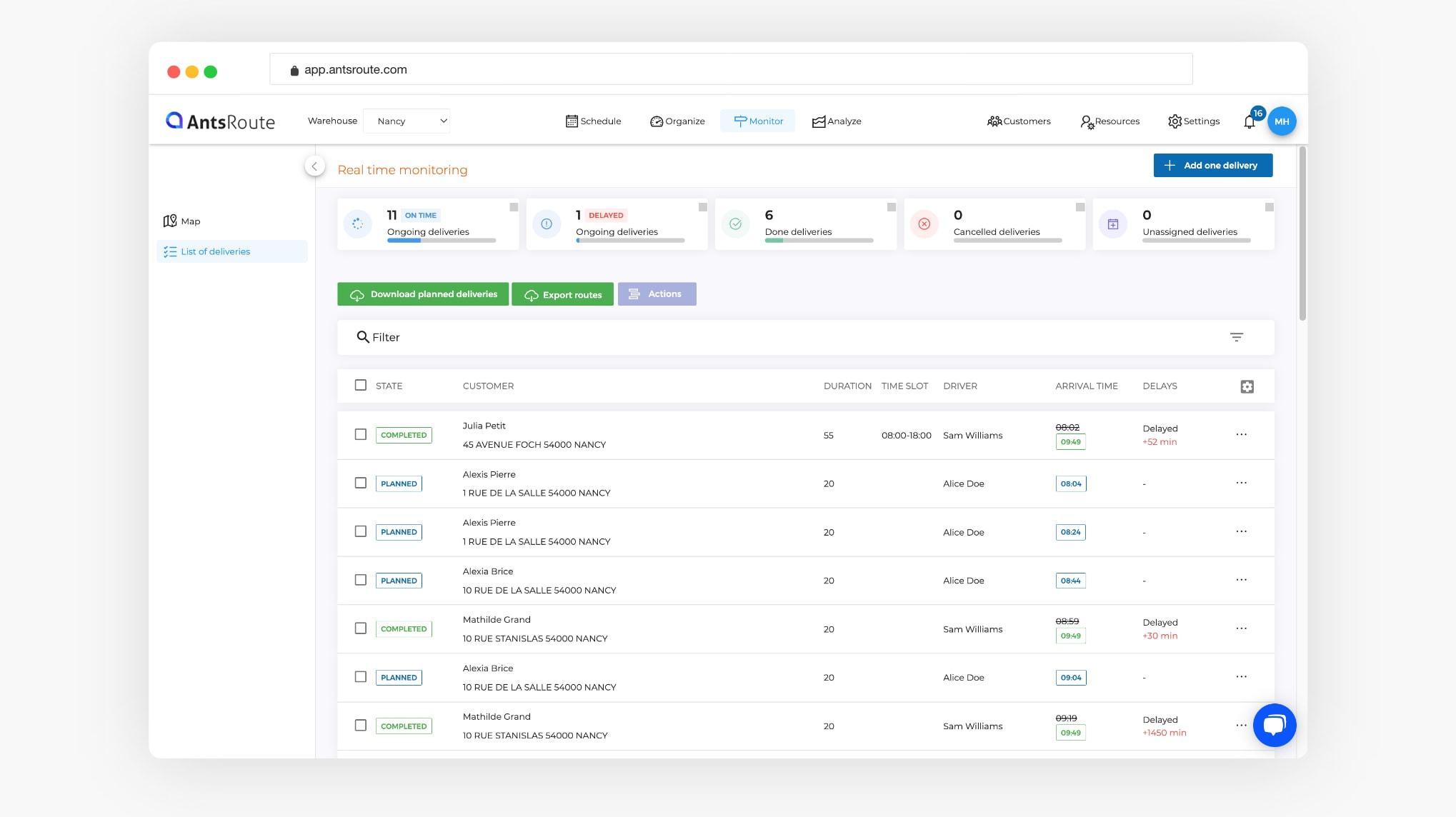The image size is (1456, 817).
Task: Toggle the checkbox for Alexis Pierre first delivery
Action: (359, 483)
